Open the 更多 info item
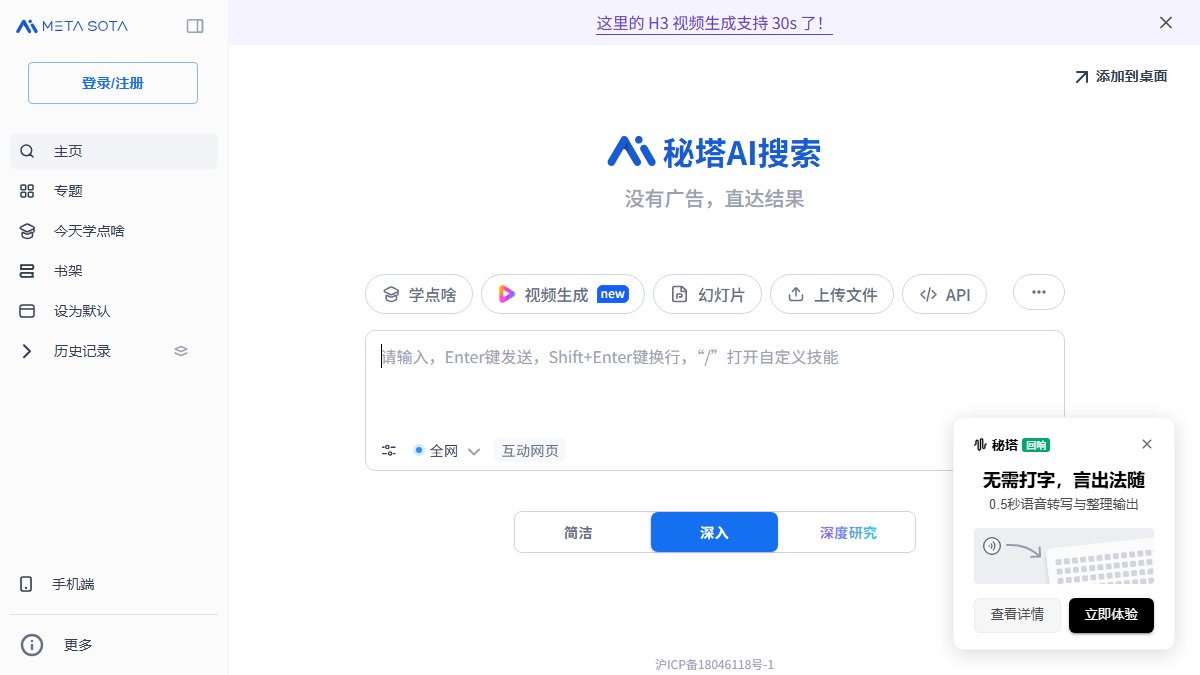 (114, 645)
